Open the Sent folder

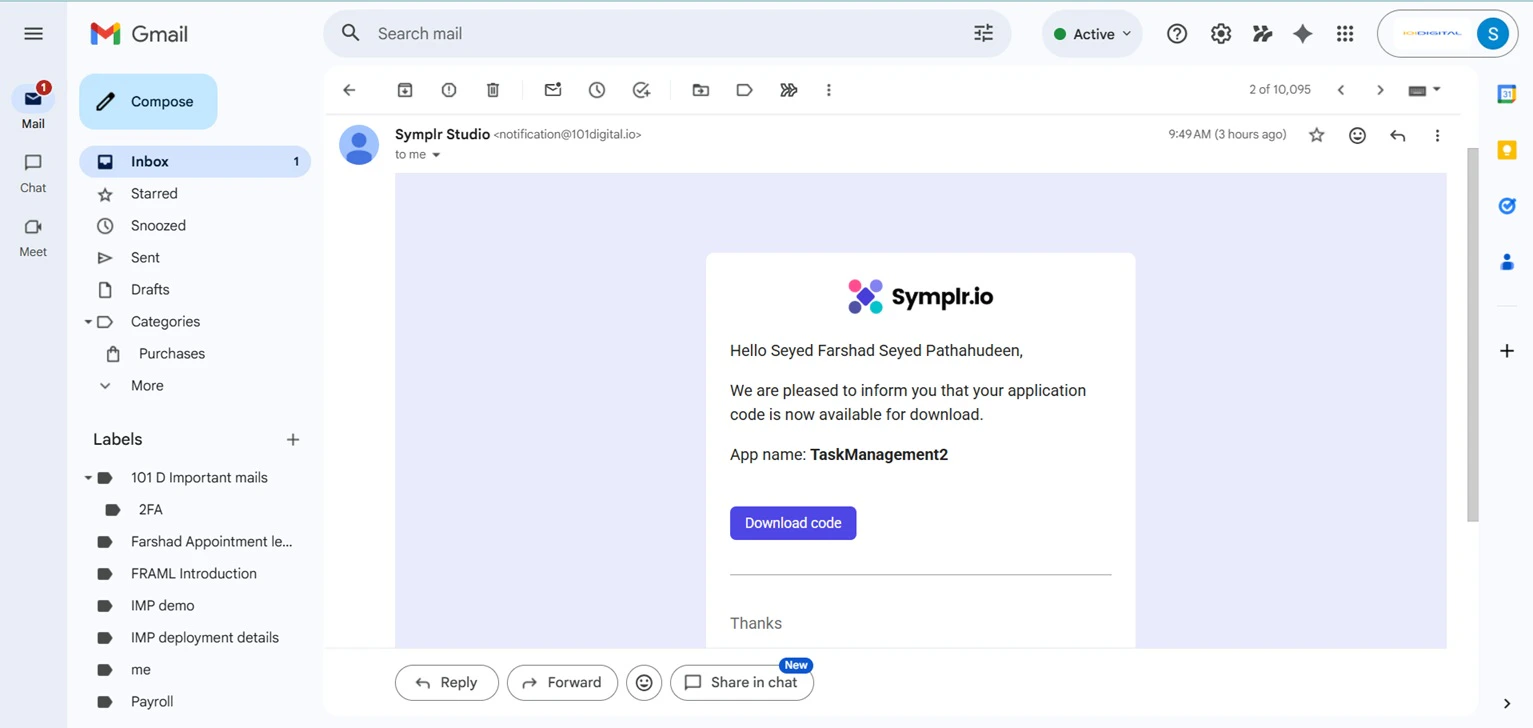tap(195, 258)
